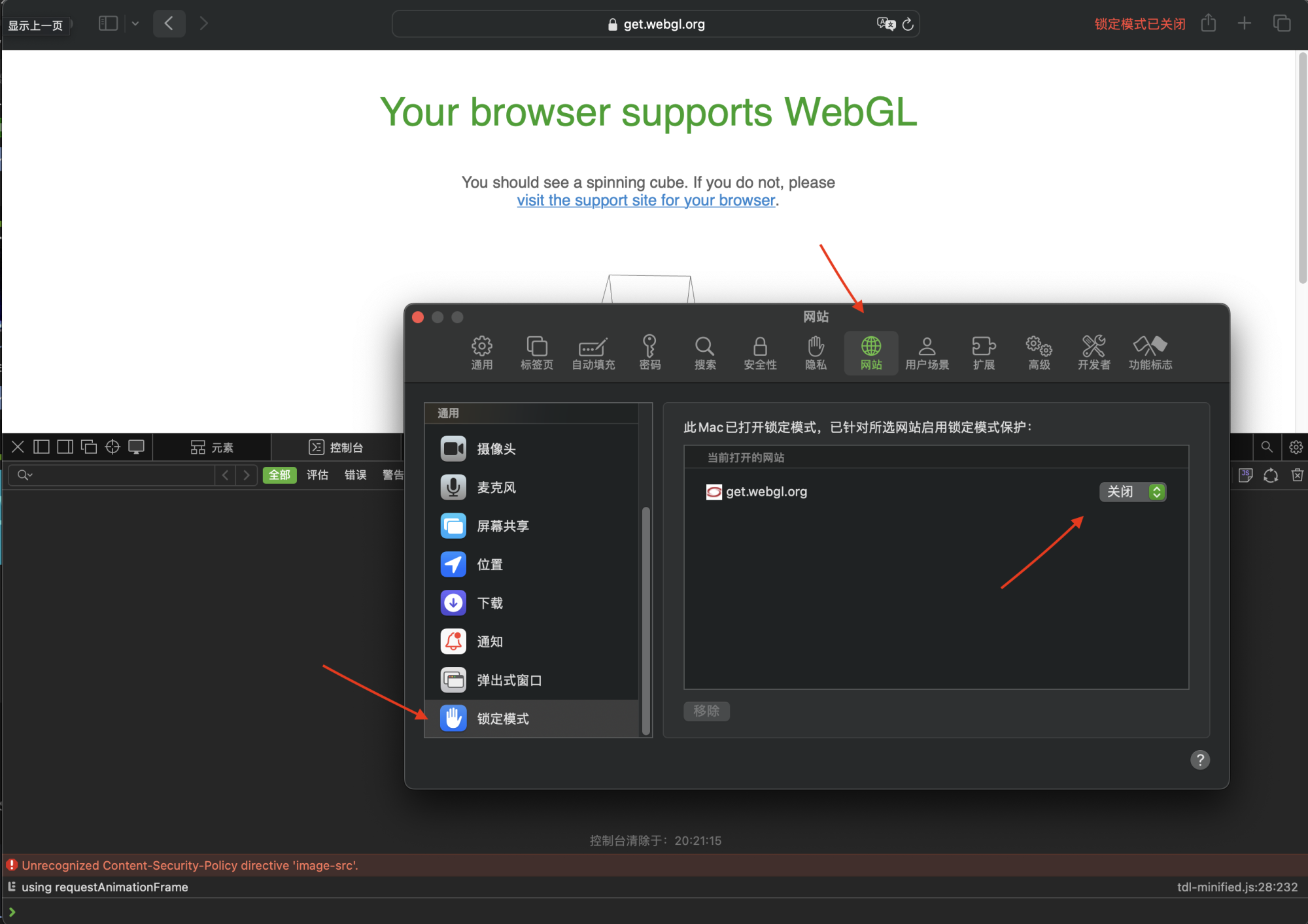Open the 关闭 dropdown for get.webgl.org
The image size is (1308, 924).
pos(1132,492)
